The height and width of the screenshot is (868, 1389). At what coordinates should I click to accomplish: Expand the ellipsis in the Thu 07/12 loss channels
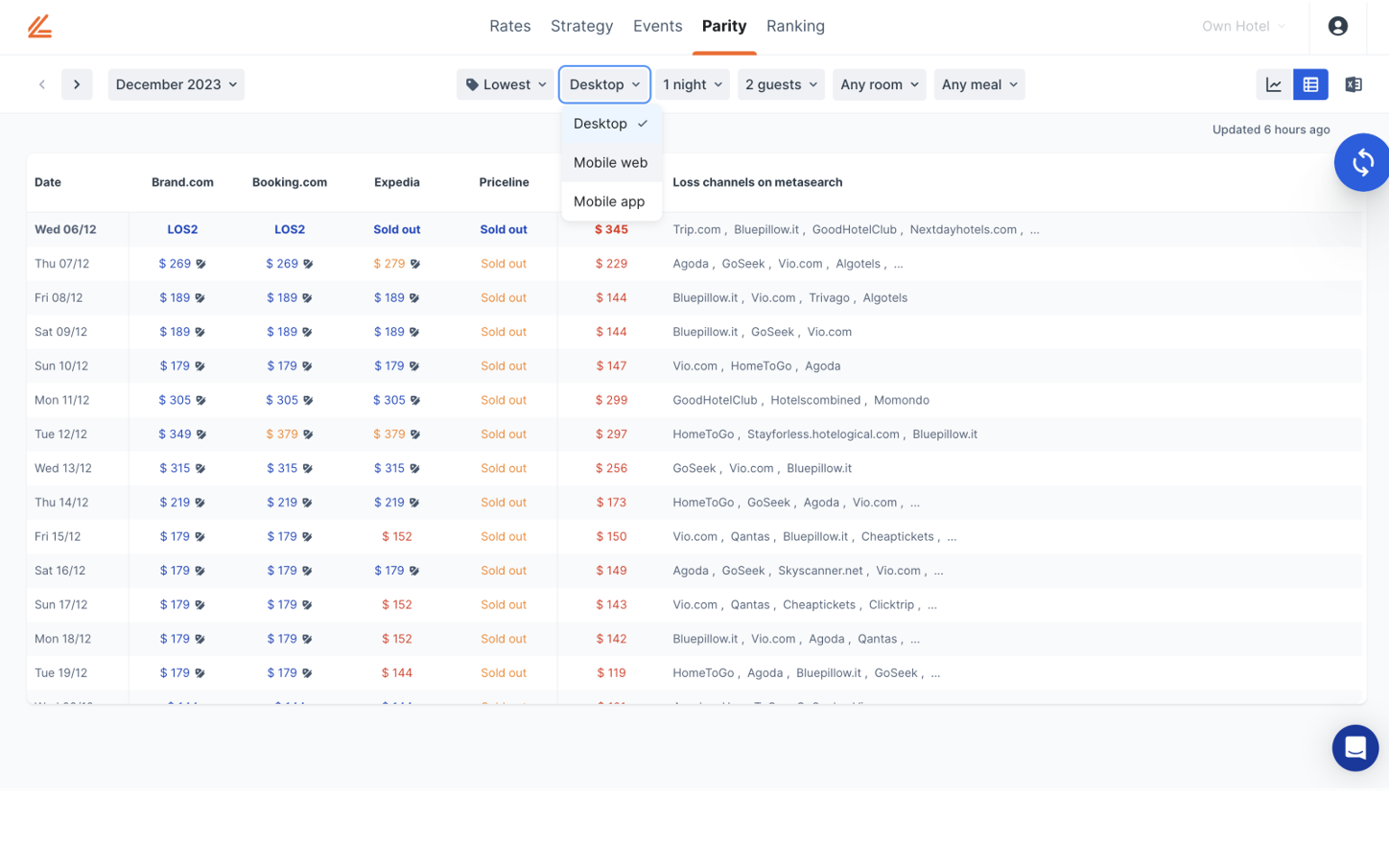(x=898, y=264)
